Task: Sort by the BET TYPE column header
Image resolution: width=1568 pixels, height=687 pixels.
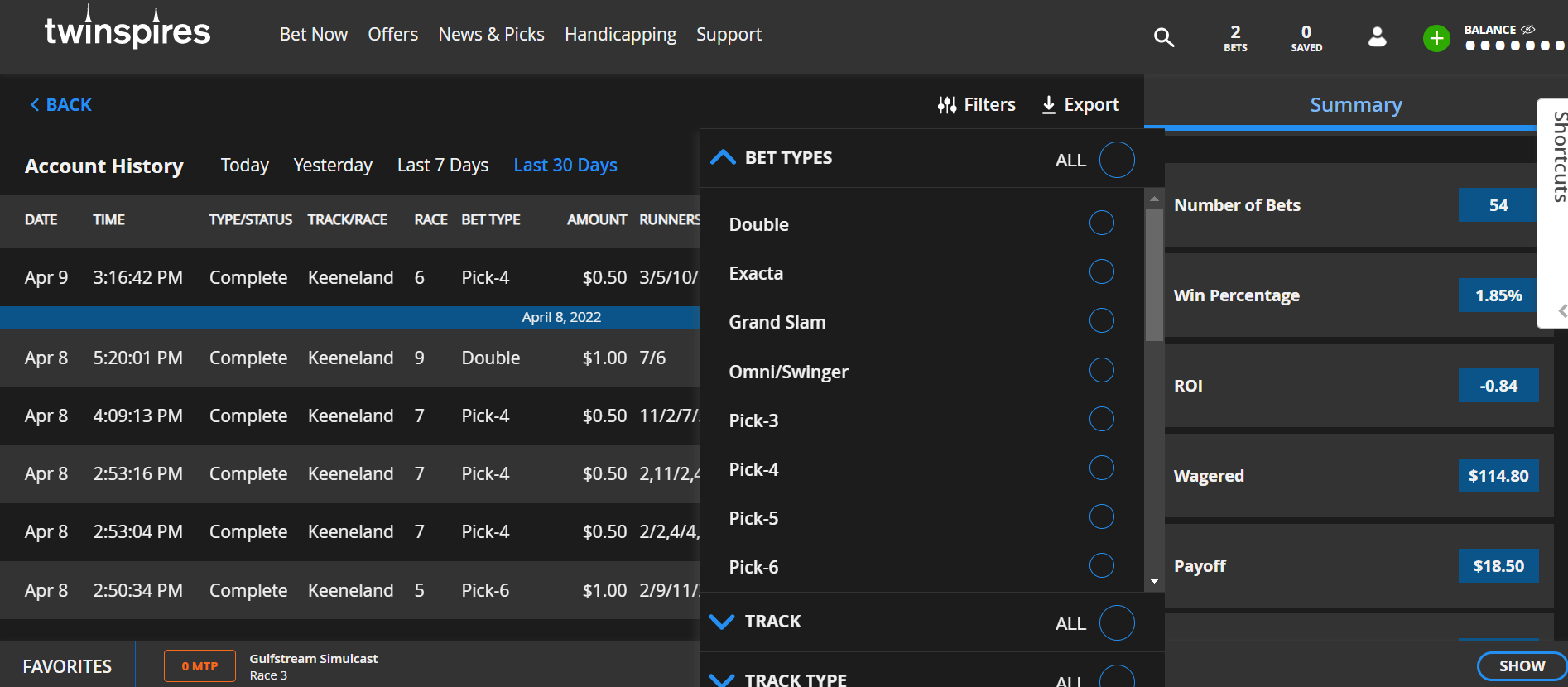Action: 491,219
